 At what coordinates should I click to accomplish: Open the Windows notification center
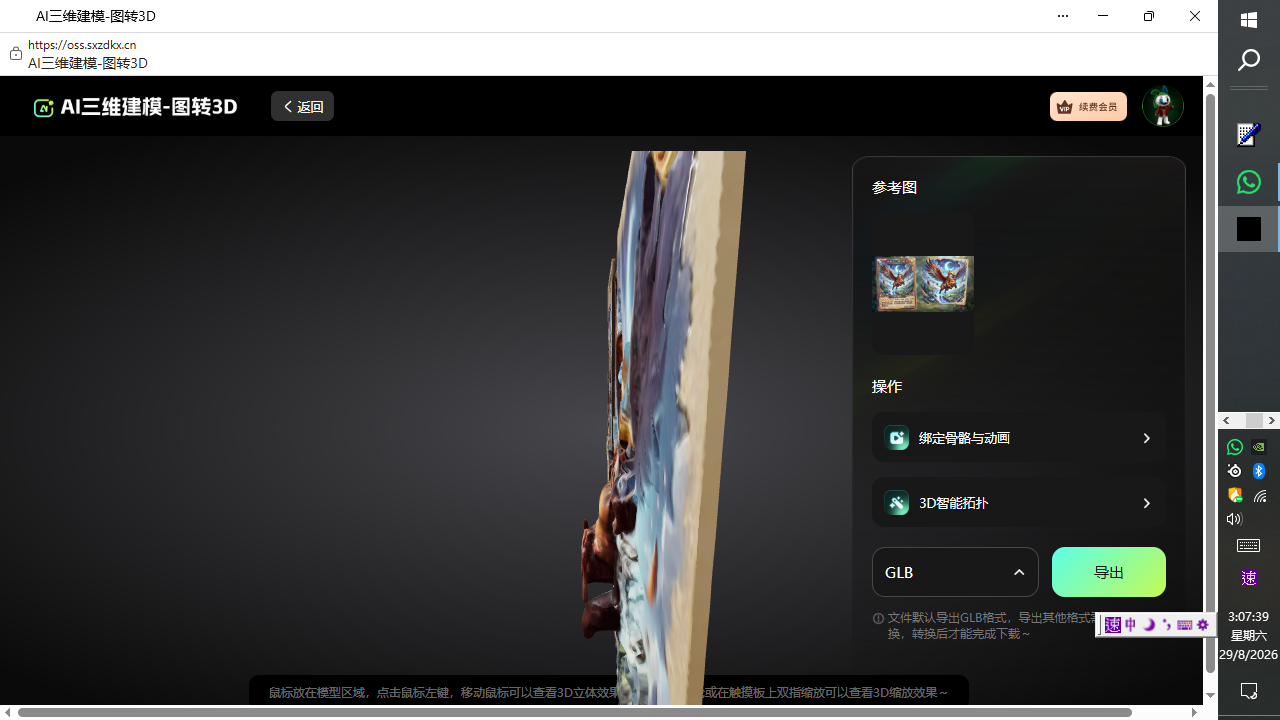(x=1249, y=691)
